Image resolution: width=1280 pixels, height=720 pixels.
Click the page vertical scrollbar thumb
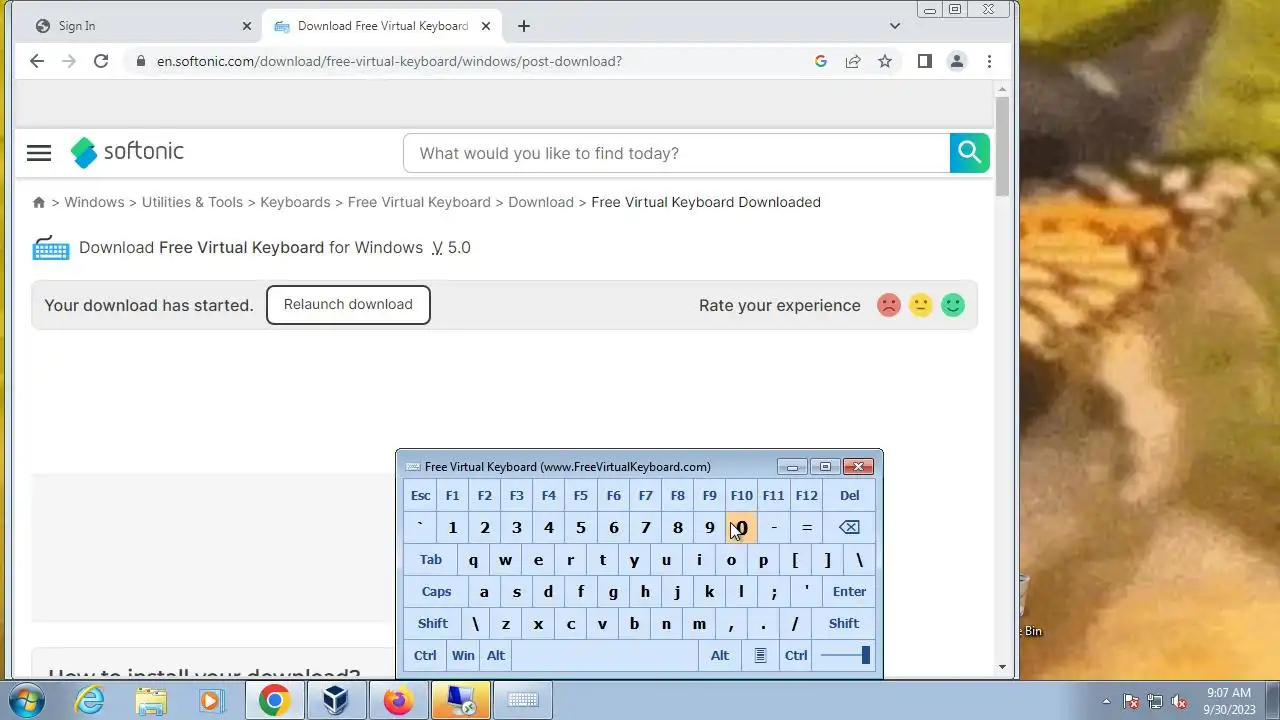pyautogui.click(x=1003, y=147)
